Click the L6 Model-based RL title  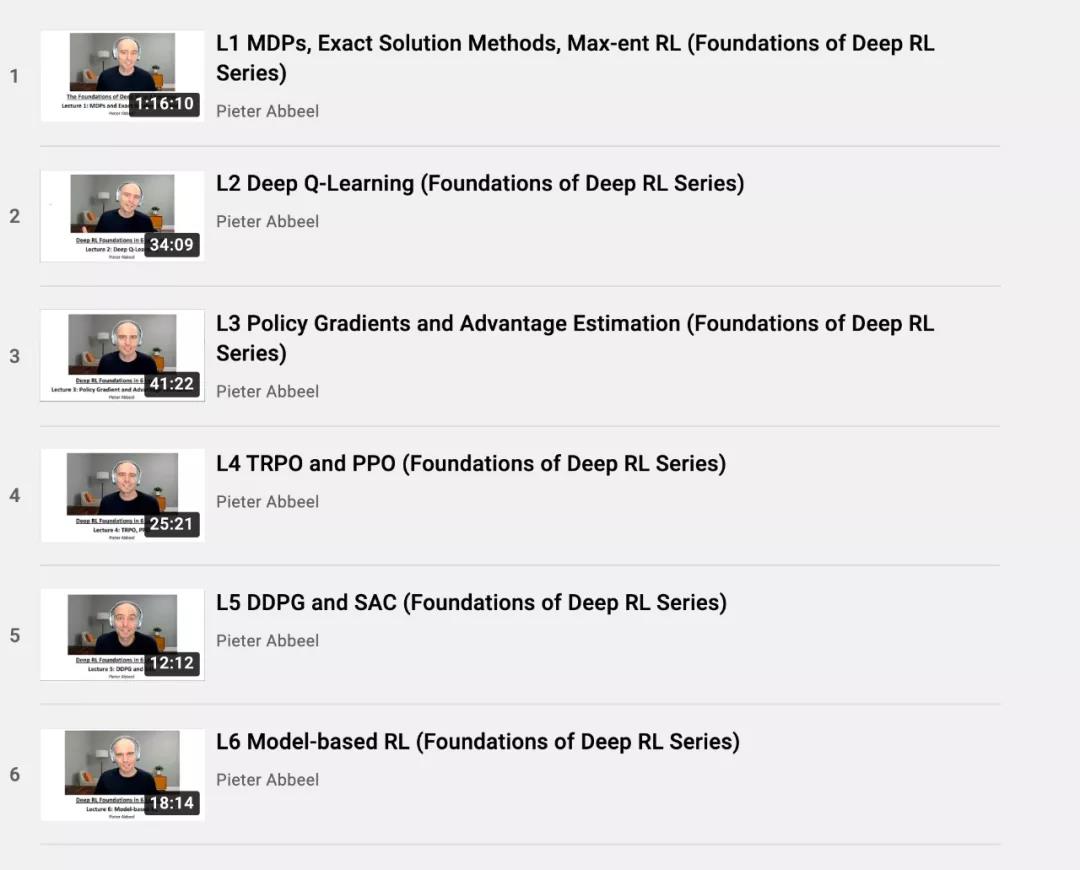click(478, 742)
